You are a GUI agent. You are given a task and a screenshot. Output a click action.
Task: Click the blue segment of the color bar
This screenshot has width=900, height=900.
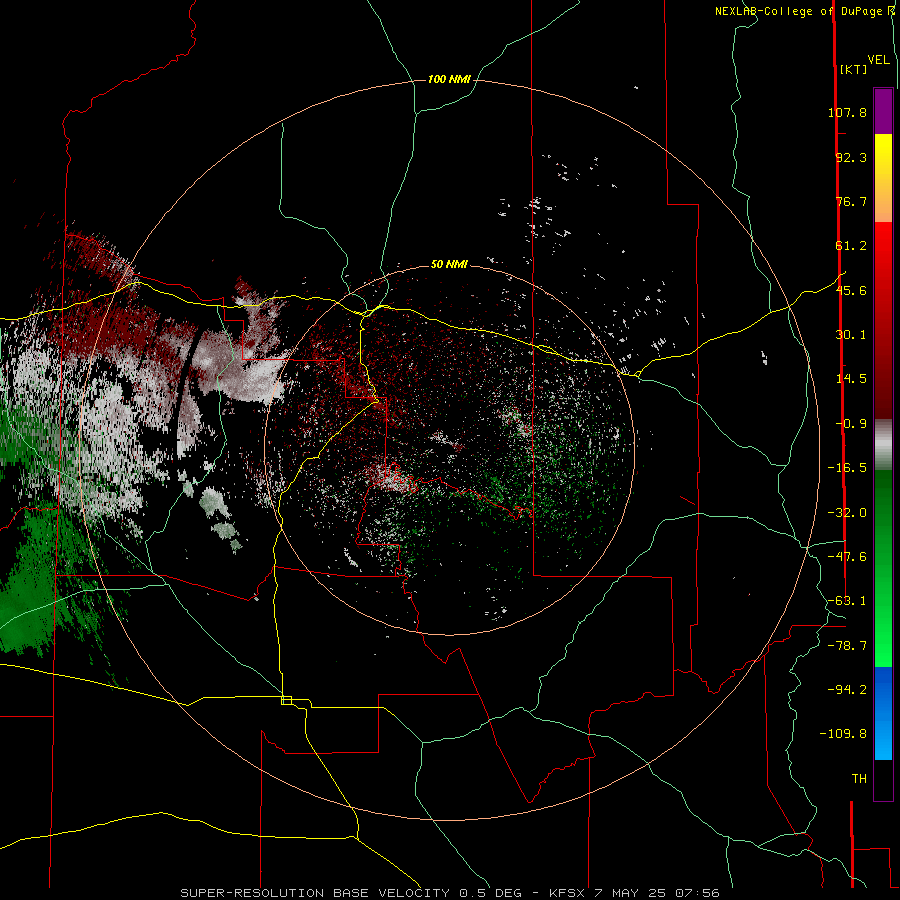point(883,713)
